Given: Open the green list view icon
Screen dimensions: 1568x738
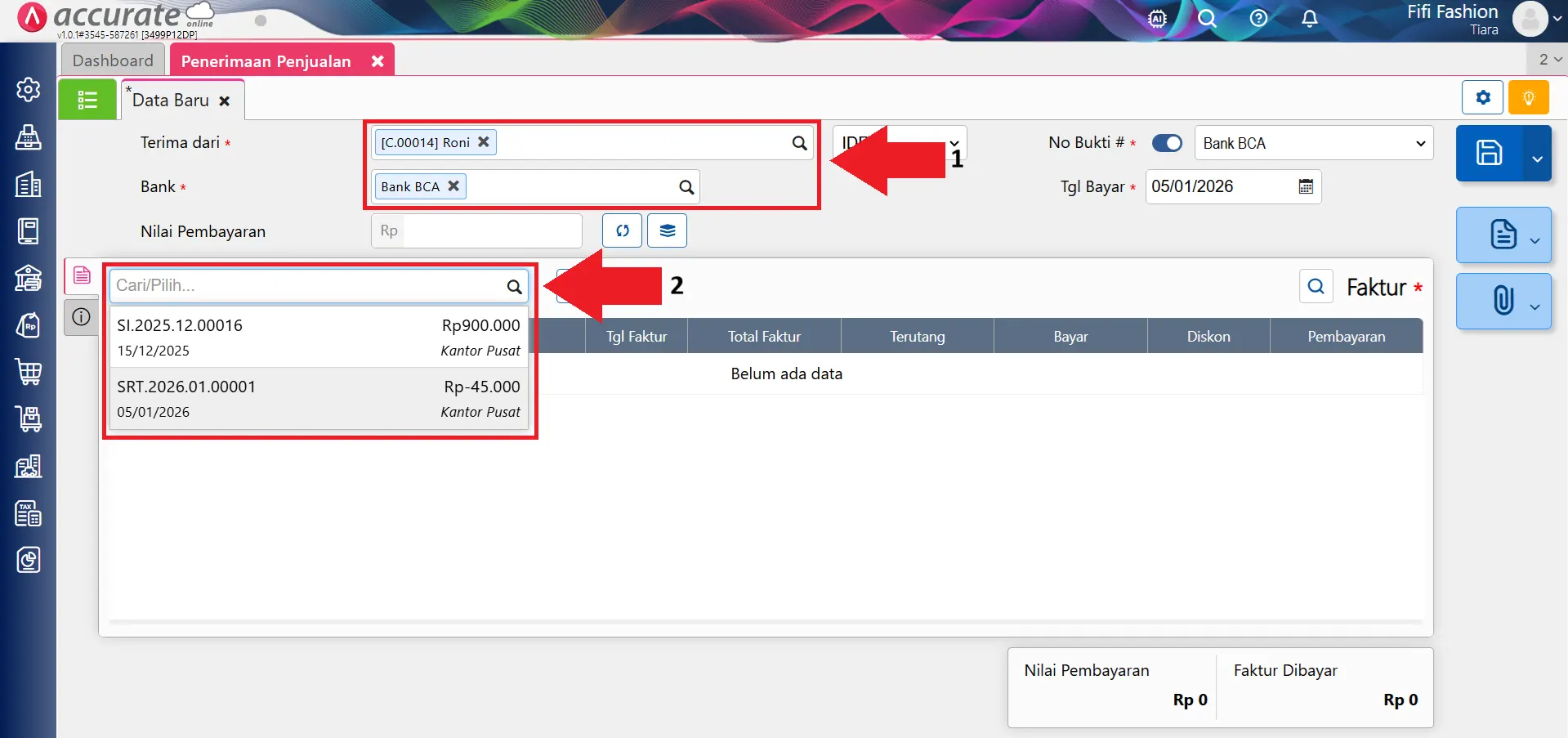Looking at the screenshot, I should (x=87, y=100).
